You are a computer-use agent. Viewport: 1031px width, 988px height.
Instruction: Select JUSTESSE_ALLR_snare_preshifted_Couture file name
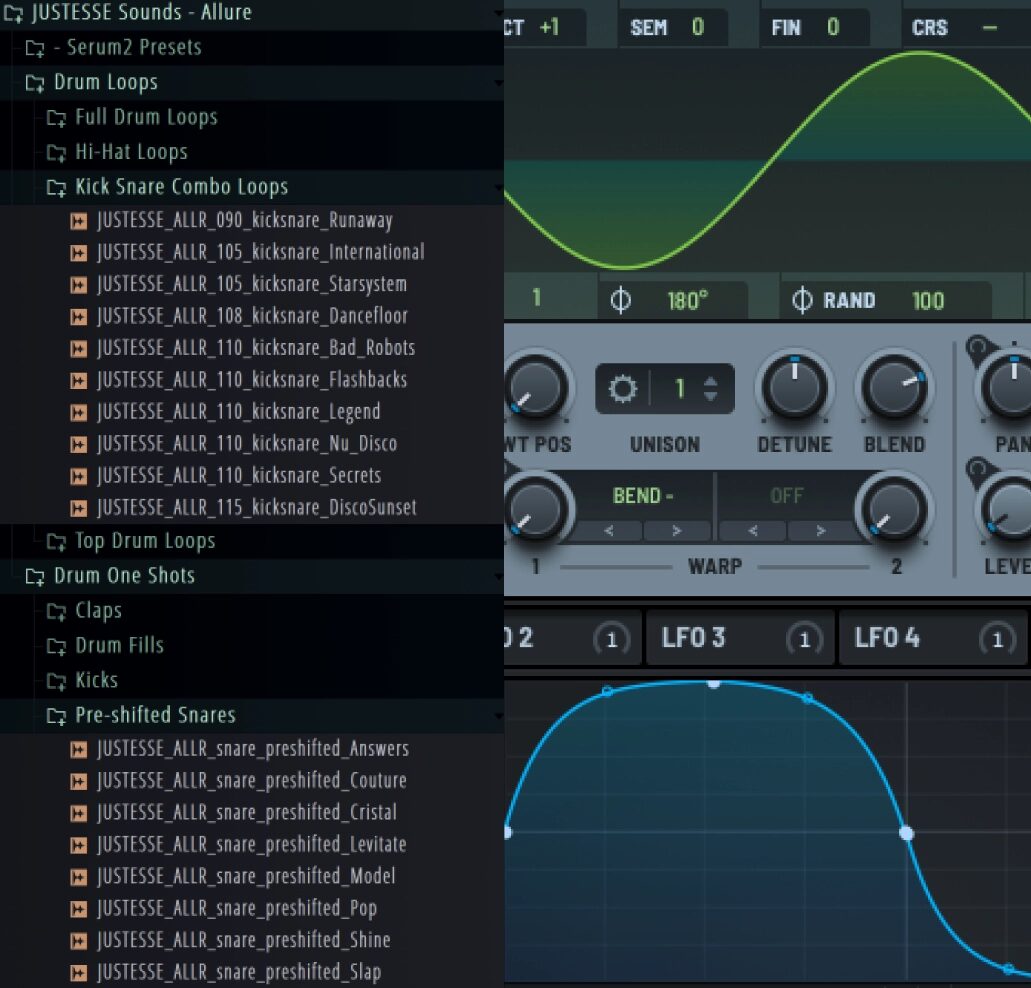(x=252, y=781)
